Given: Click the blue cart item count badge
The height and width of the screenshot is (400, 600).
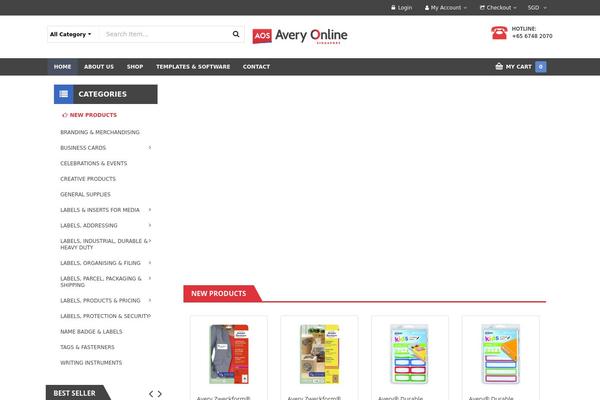Looking at the screenshot, I should pos(540,67).
